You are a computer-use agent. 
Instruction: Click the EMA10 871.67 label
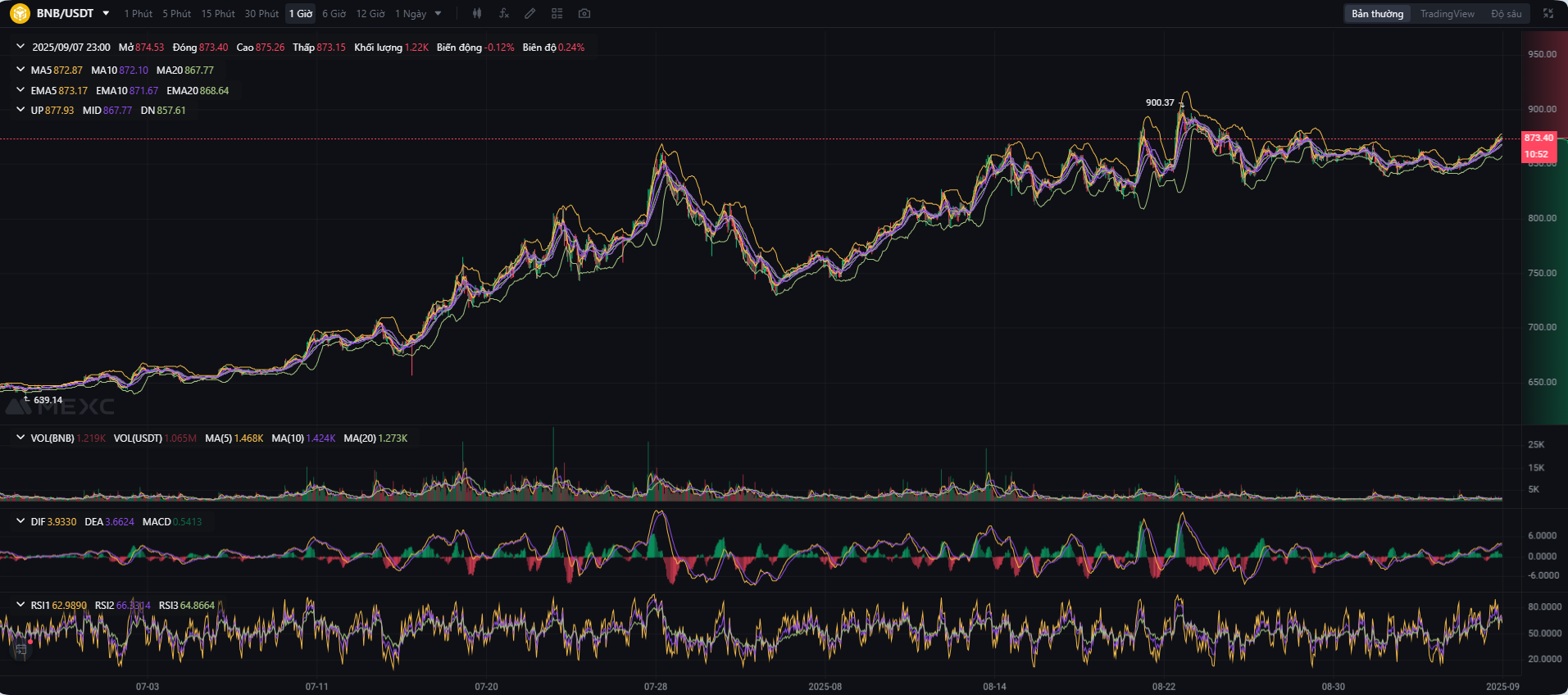[127, 91]
